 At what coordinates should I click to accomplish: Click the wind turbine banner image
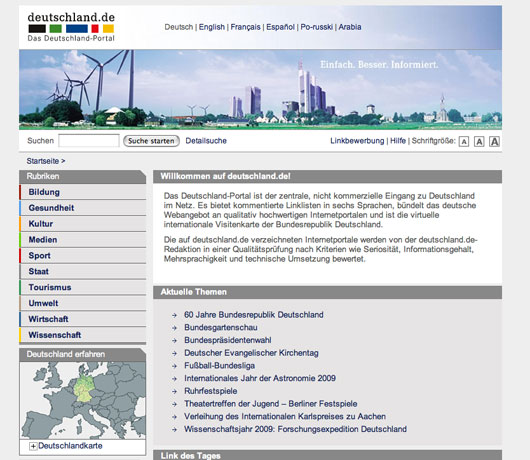[260, 90]
